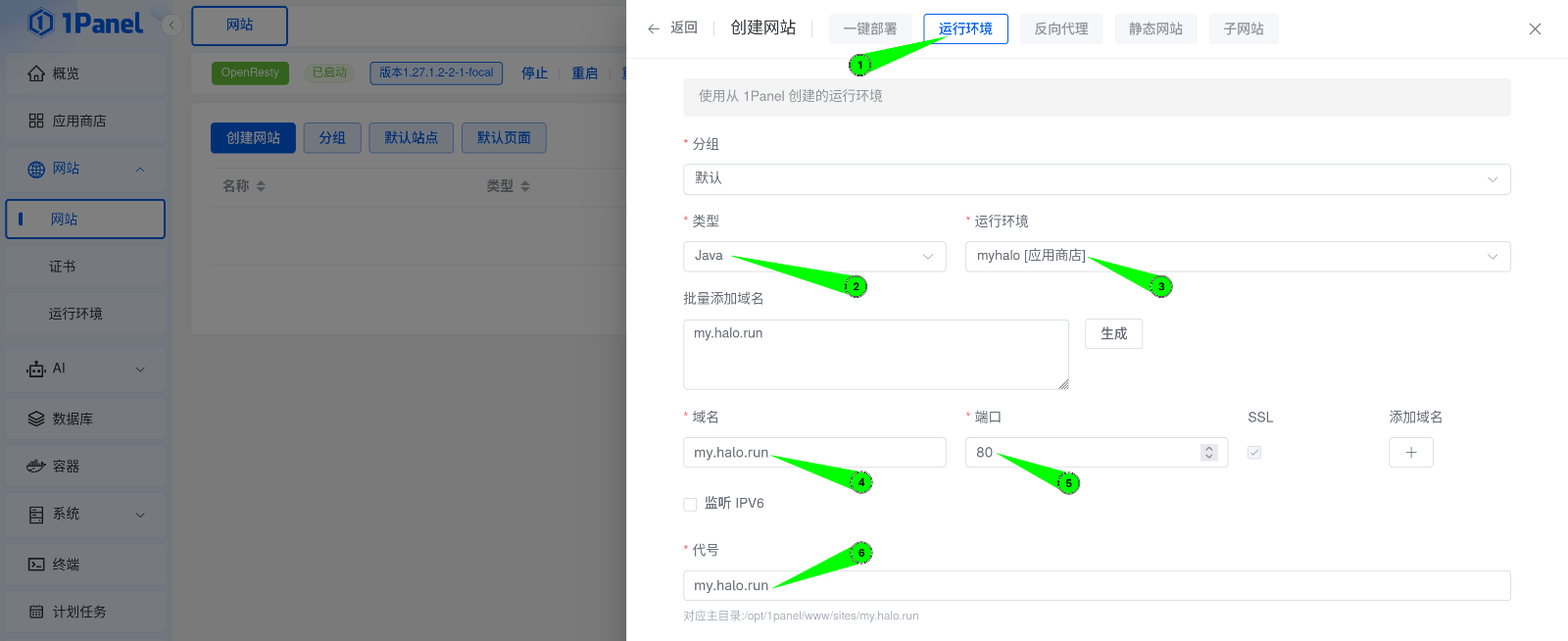This screenshot has height=641, width=1568.
Task: Click the 返回 back arrow
Action: click(654, 28)
